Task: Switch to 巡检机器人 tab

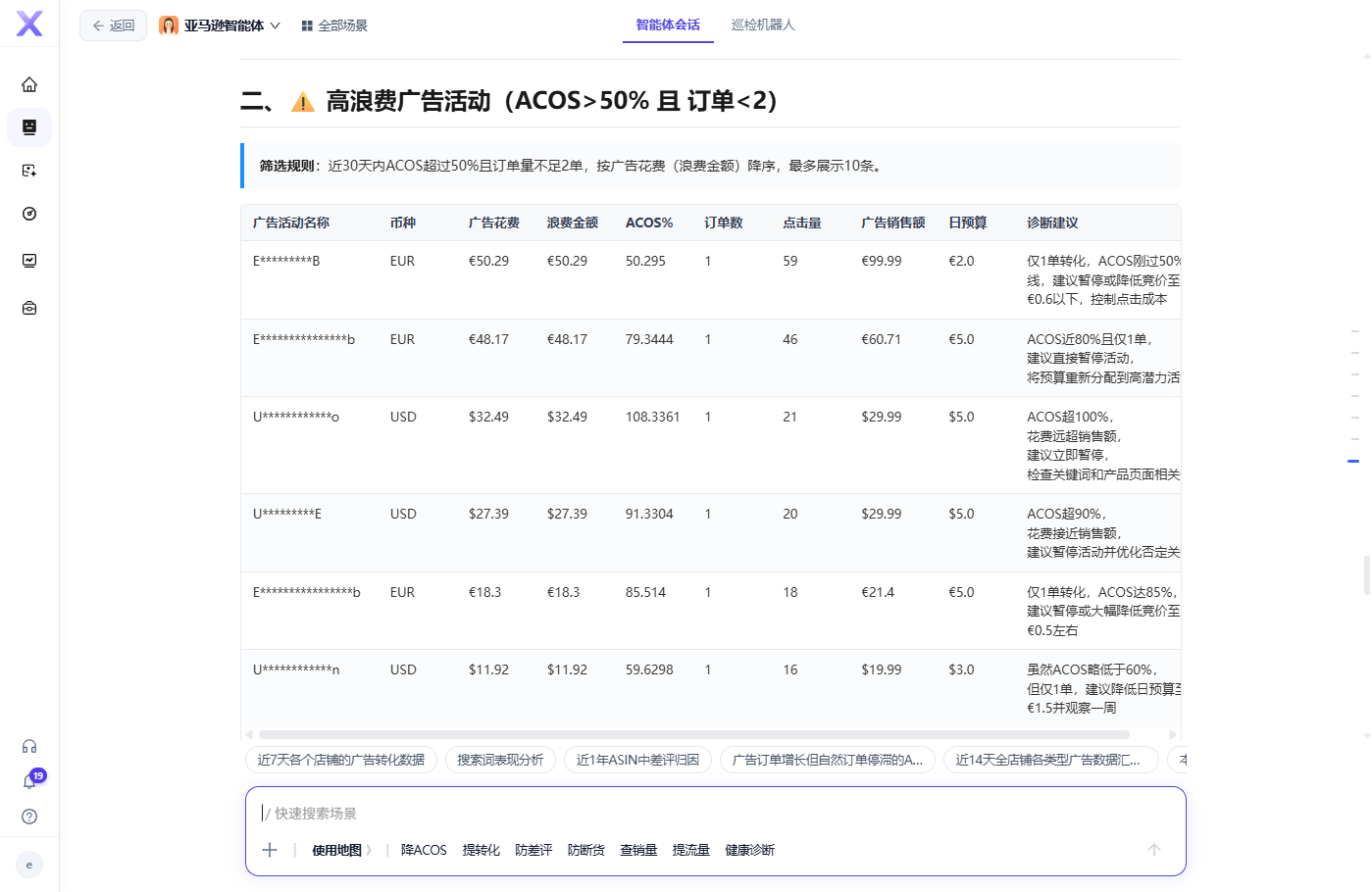Action: [x=763, y=25]
